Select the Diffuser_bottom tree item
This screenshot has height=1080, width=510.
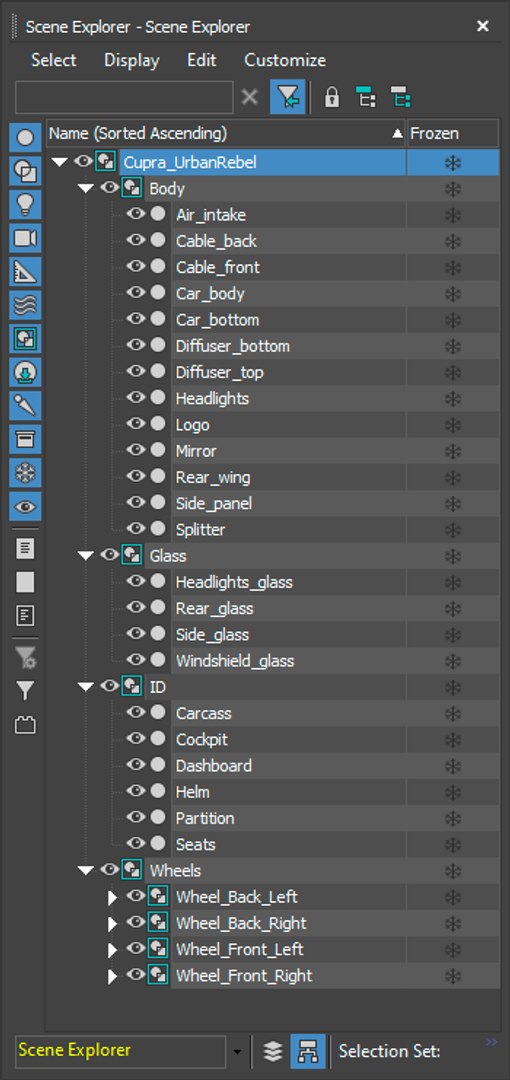[x=232, y=346]
